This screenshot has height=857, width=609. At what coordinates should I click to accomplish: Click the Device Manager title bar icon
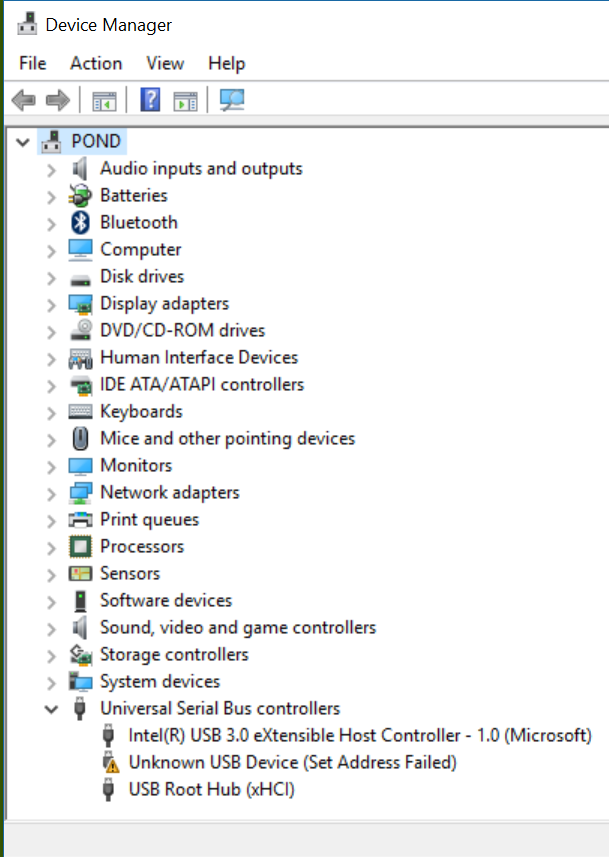[27, 24]
